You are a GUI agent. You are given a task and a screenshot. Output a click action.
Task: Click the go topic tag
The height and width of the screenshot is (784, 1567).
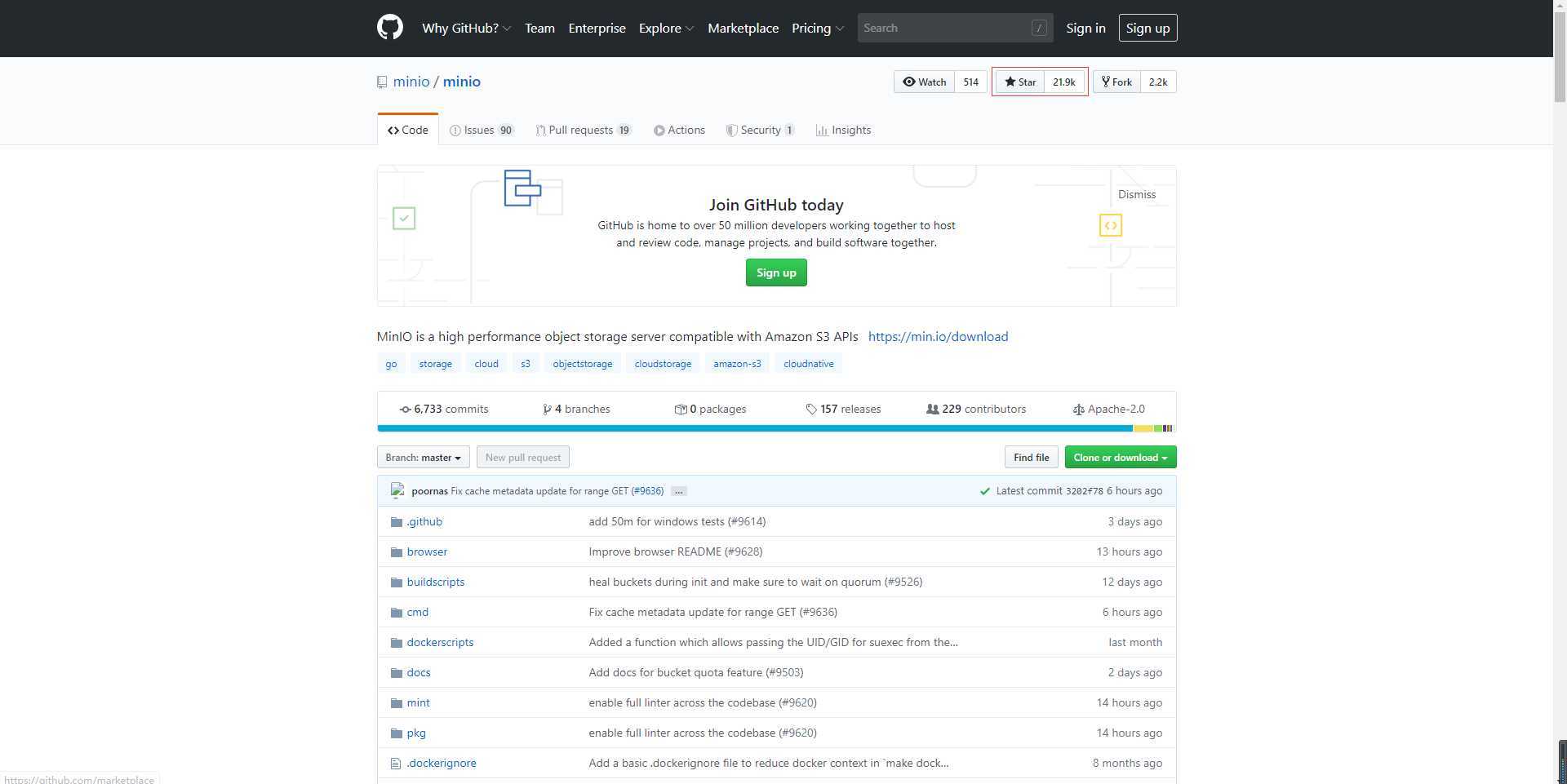[x=391, y=364]
